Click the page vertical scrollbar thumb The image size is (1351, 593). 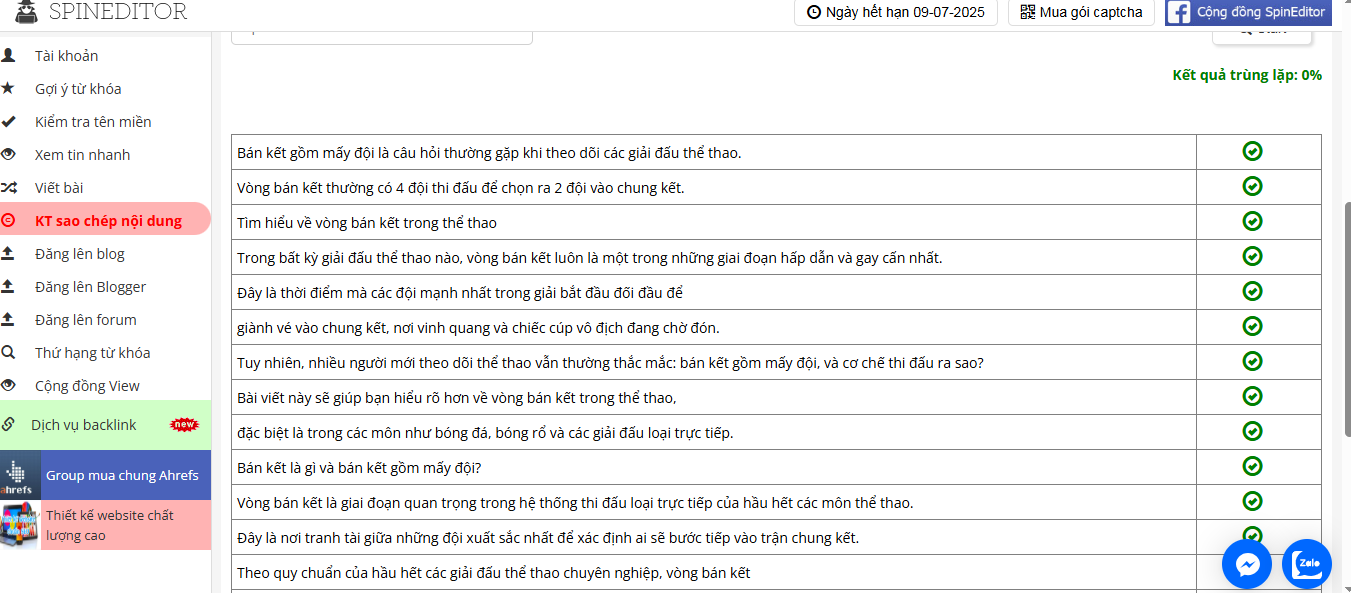1346,318
